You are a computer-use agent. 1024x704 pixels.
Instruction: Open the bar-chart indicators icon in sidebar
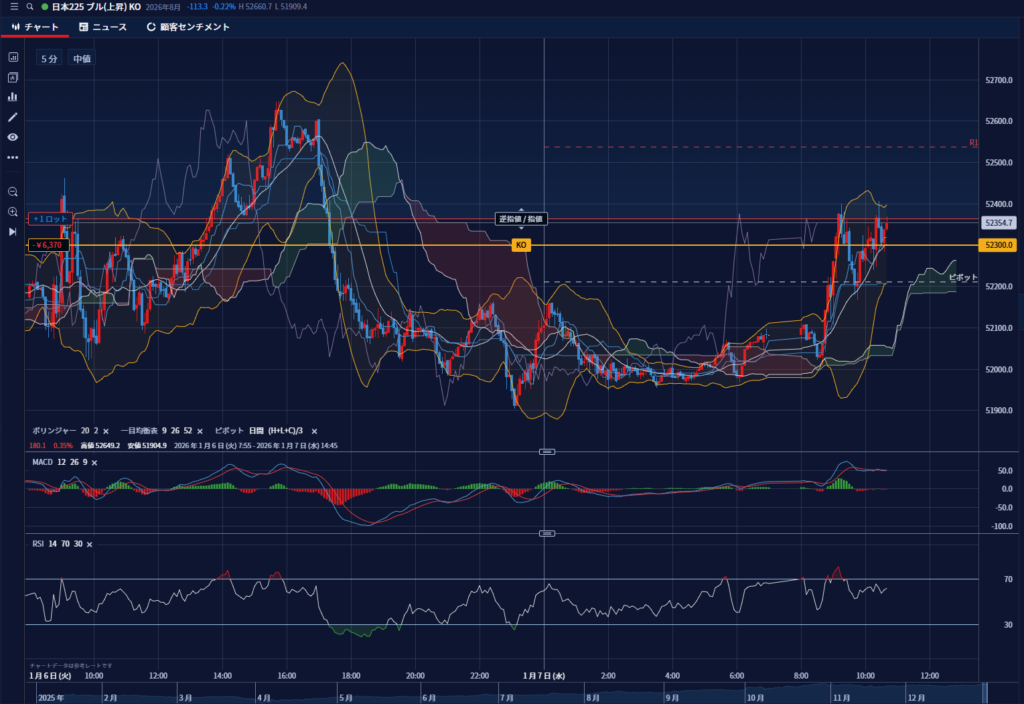pyautogui.click(x=13, y=97)
